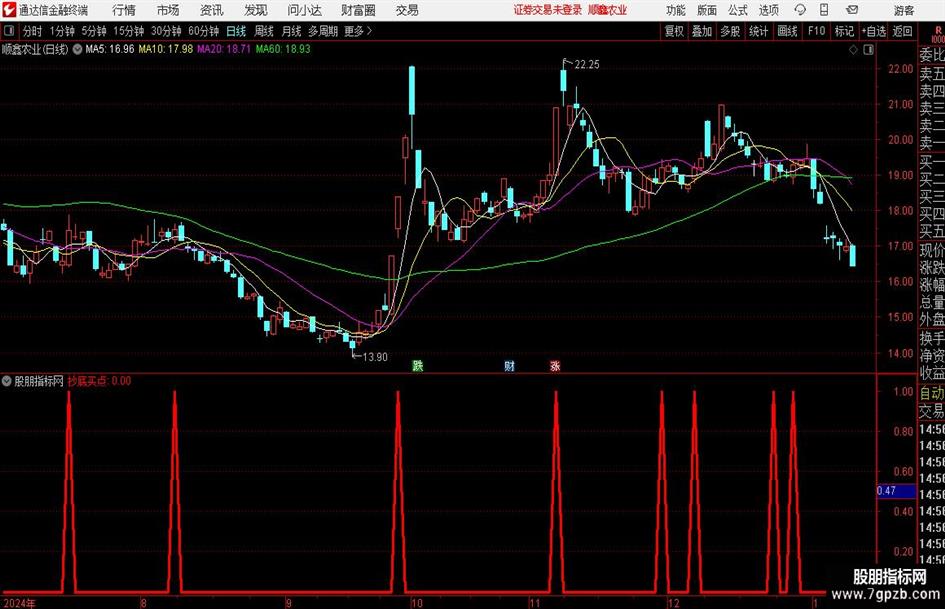Open the 财富圈 menu
The height and width of the screenshot is (609, 945).
tap(358, 10)
